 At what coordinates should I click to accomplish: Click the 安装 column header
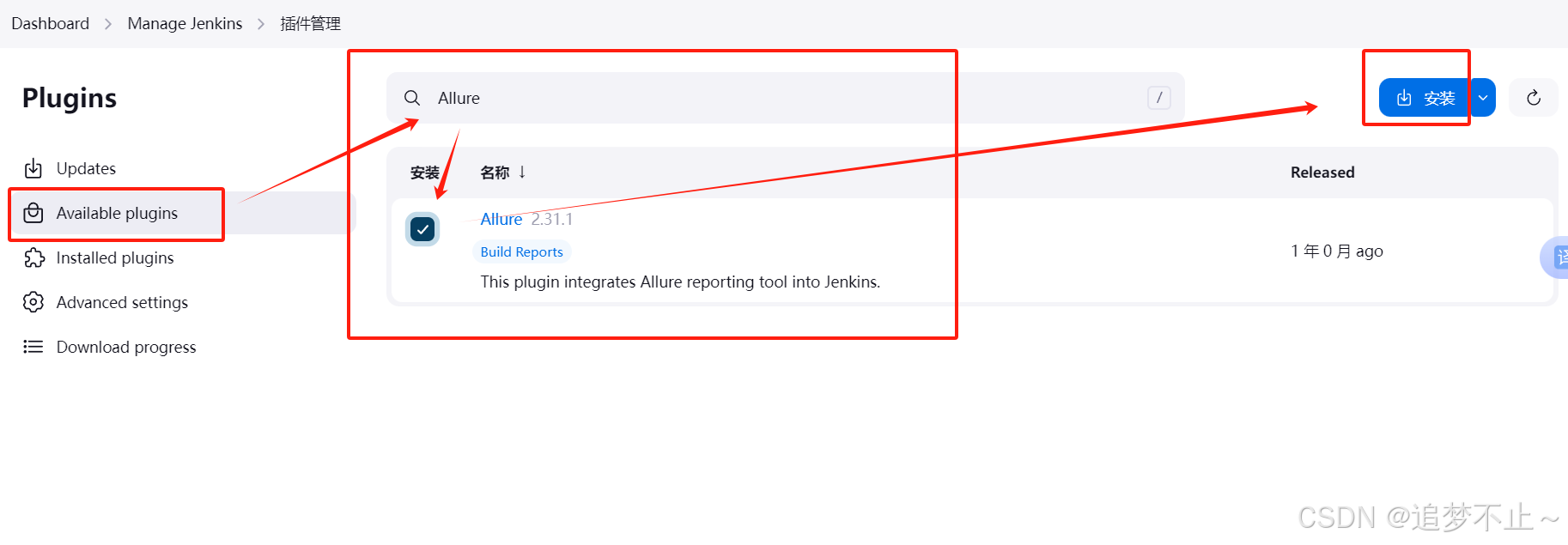(x=425, y=173)
